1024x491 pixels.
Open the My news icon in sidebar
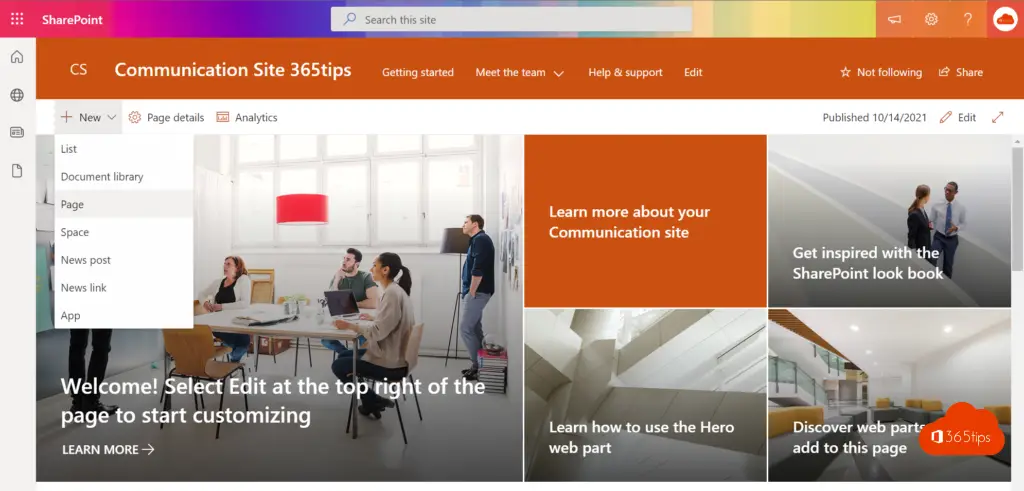[x=17, y=132]
